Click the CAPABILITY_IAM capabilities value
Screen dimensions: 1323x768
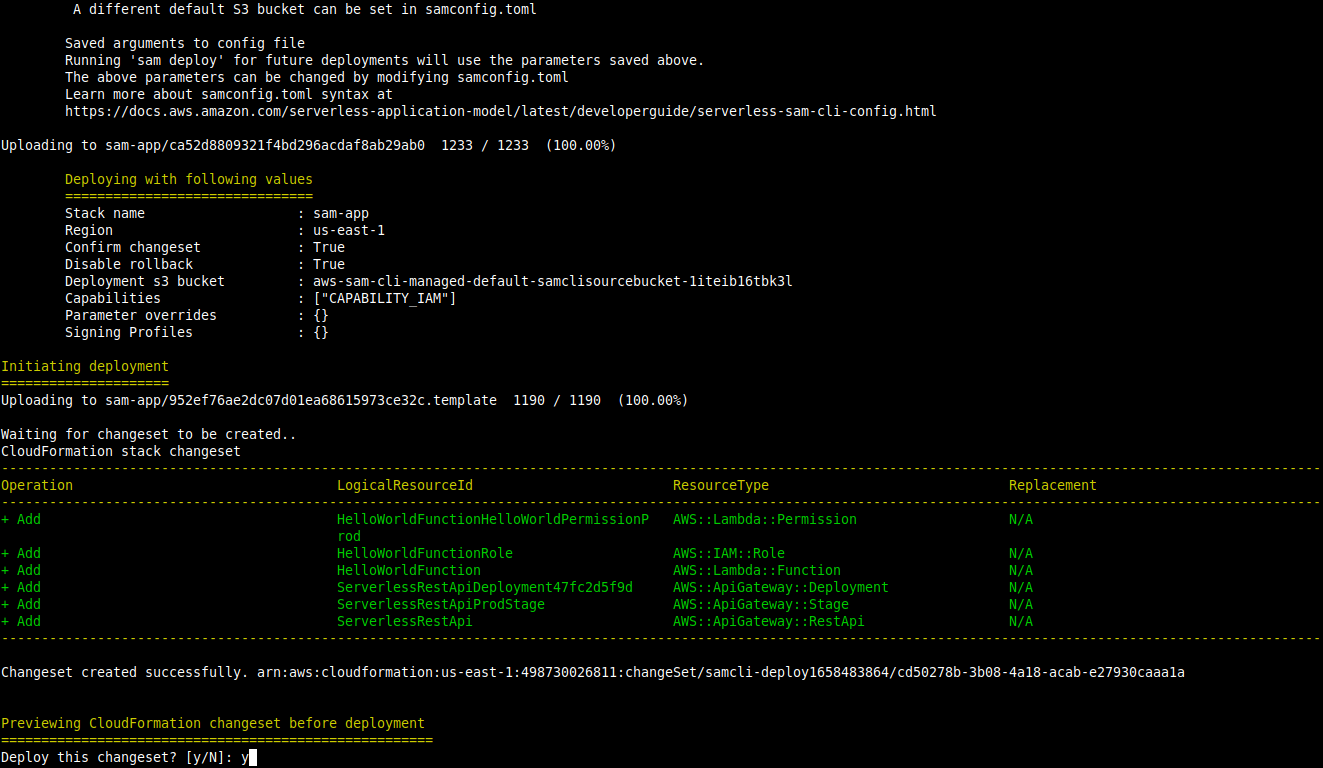385,298
